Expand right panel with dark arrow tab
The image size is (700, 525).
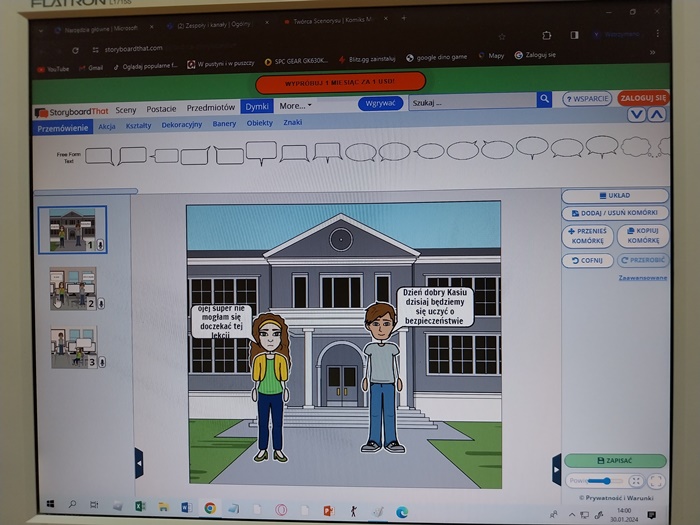tap(556, 470)
